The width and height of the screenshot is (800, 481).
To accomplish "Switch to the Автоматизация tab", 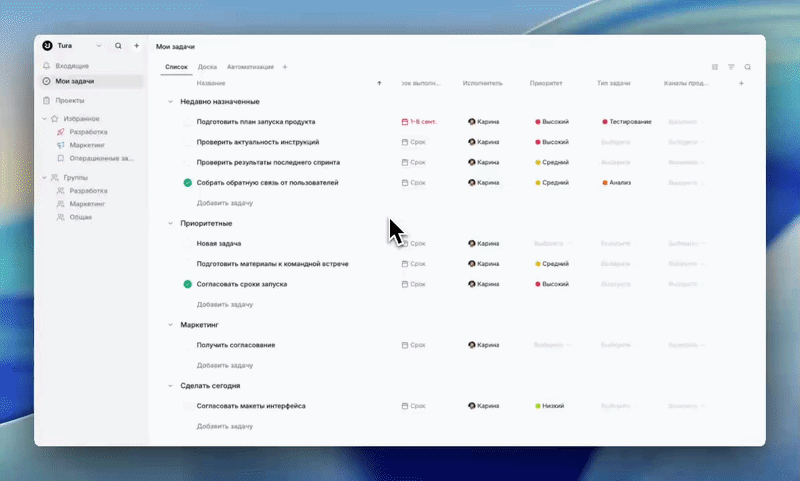I will [250, 67].
